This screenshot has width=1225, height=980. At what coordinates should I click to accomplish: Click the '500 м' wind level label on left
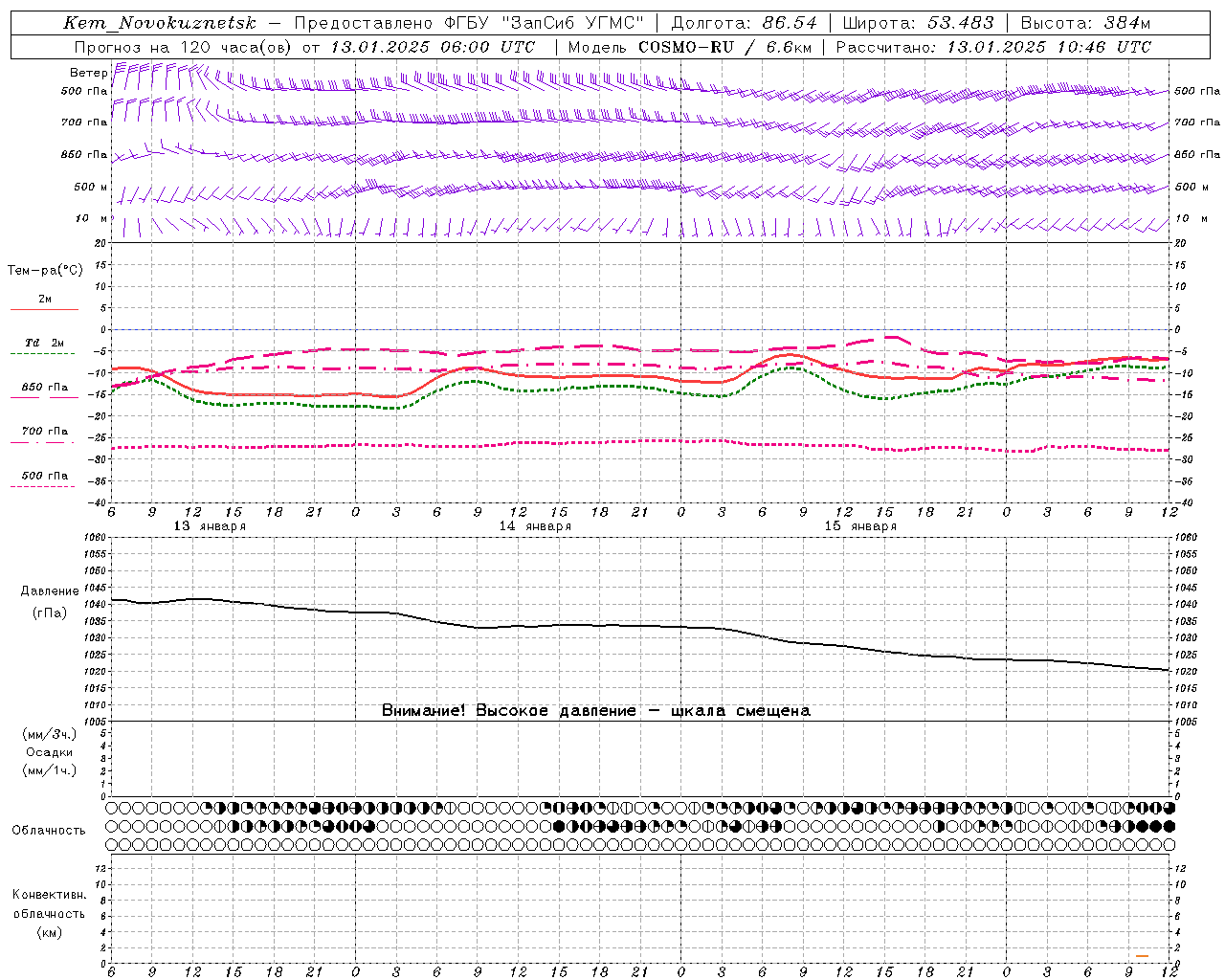92,187
